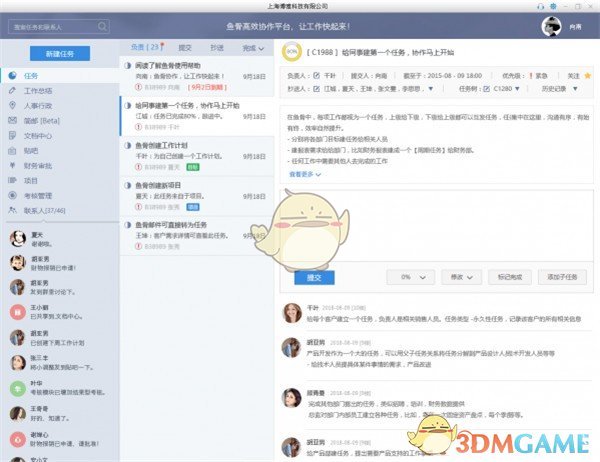Click the blue tag on 鱼骨创建新项目 task
The height and width of the screenshot is (462, 600).
tap(193, 207)
